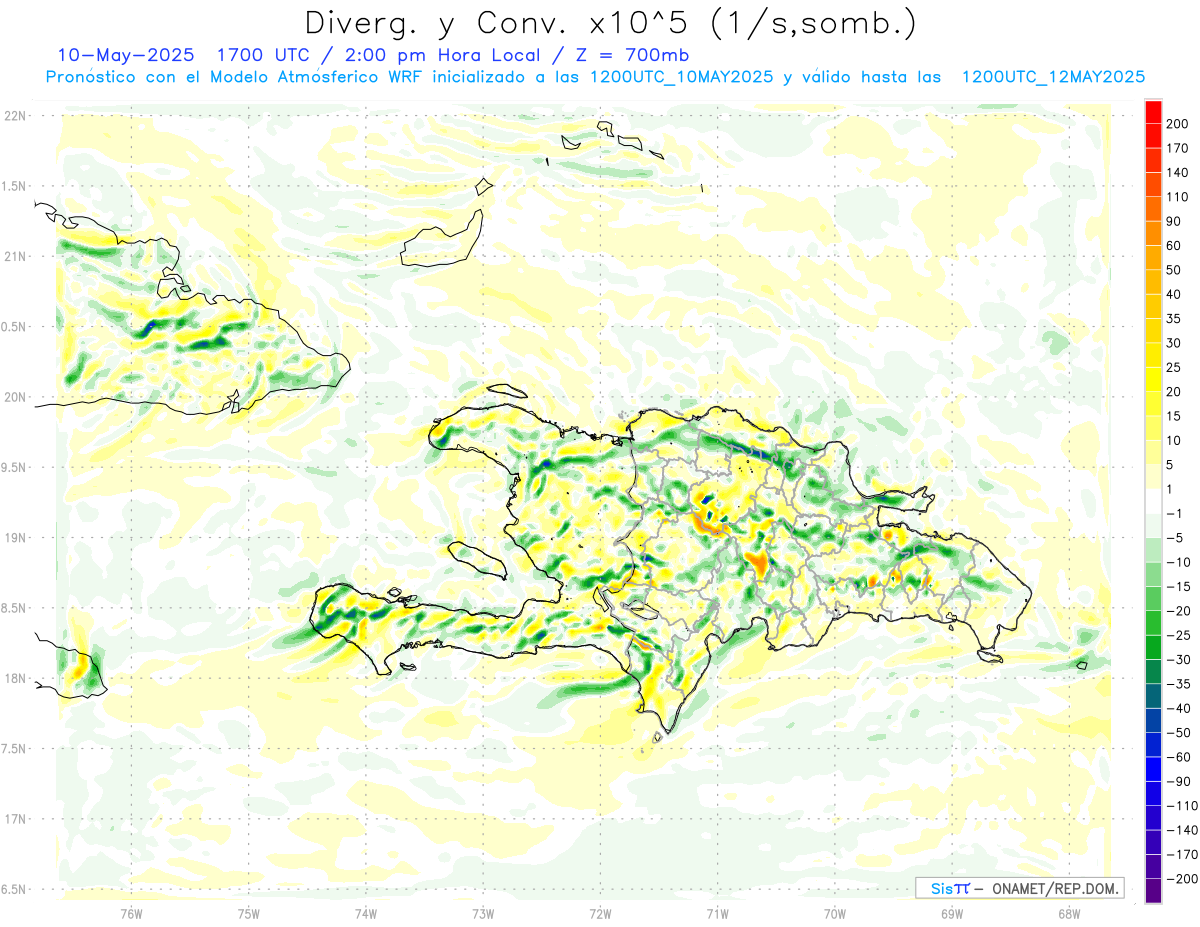Pick the color swatch between 200 and 170
This screenshot has height=927, width=1200.
(x=1153, y=136)
